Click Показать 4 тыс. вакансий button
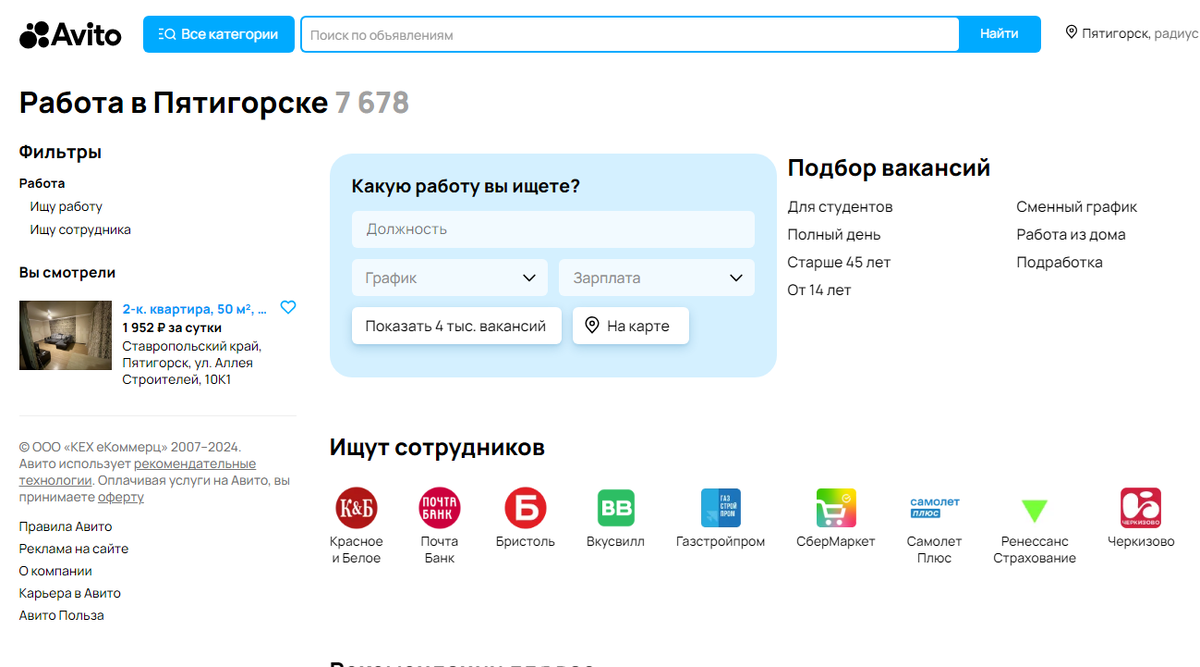Viewport: 1200px width, 667px height. click(456, 325)
